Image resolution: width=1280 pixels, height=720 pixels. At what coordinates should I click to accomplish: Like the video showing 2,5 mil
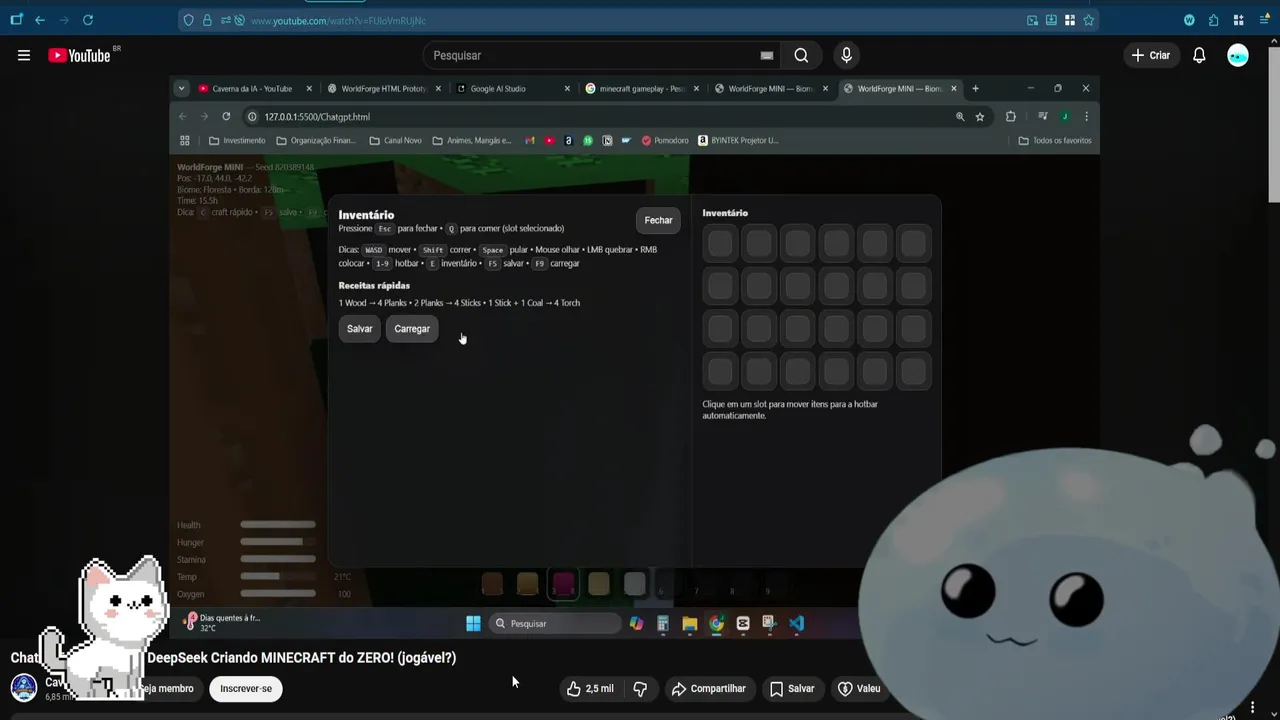click(590, 688)
